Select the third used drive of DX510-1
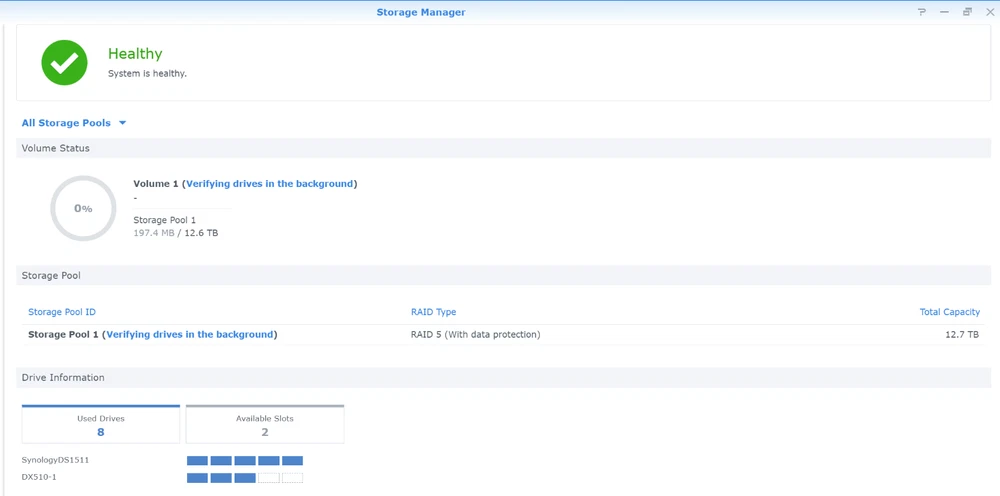 pos(245,478)
